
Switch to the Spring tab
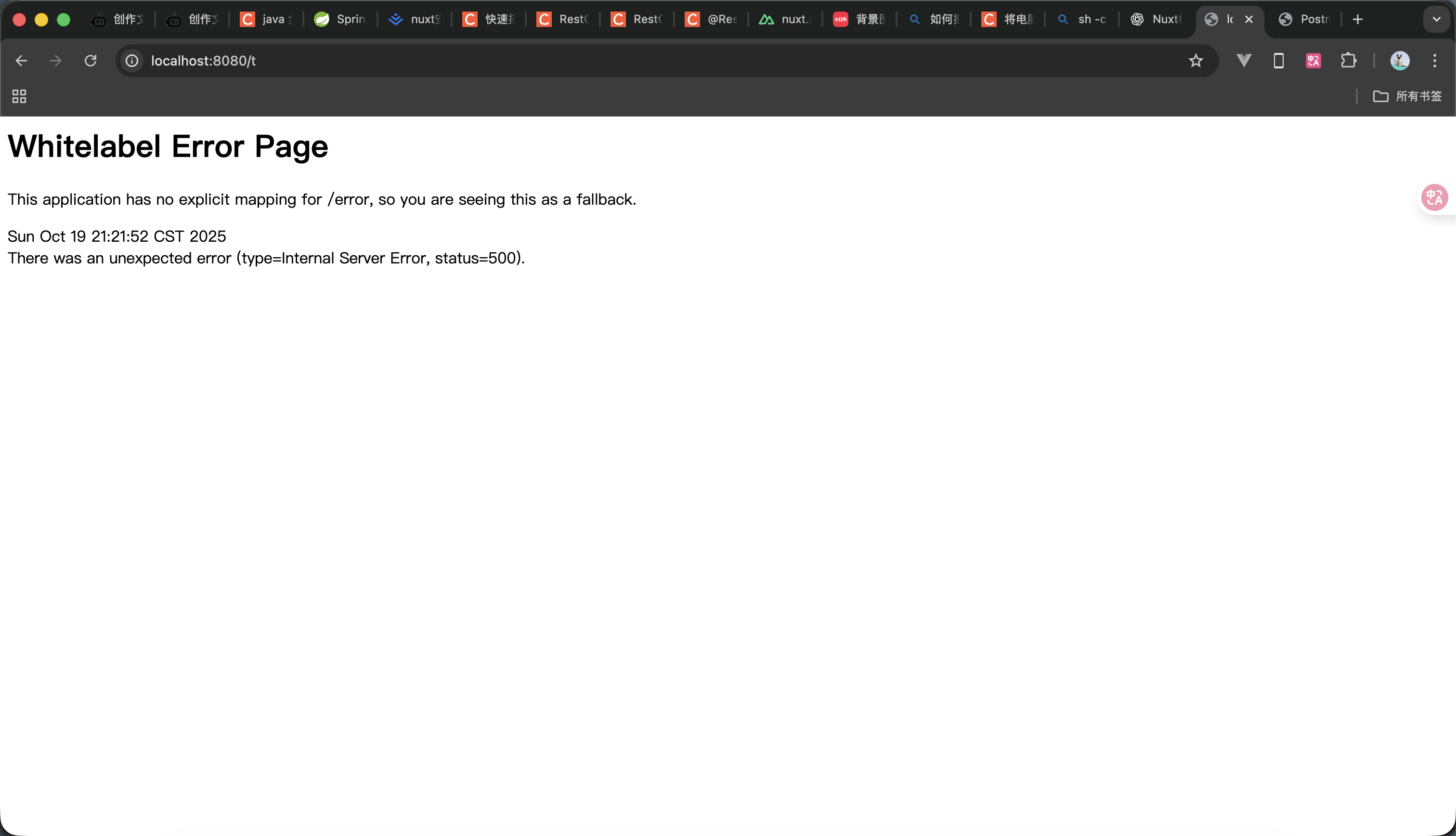pyautogui.click(x=340, y=20)
